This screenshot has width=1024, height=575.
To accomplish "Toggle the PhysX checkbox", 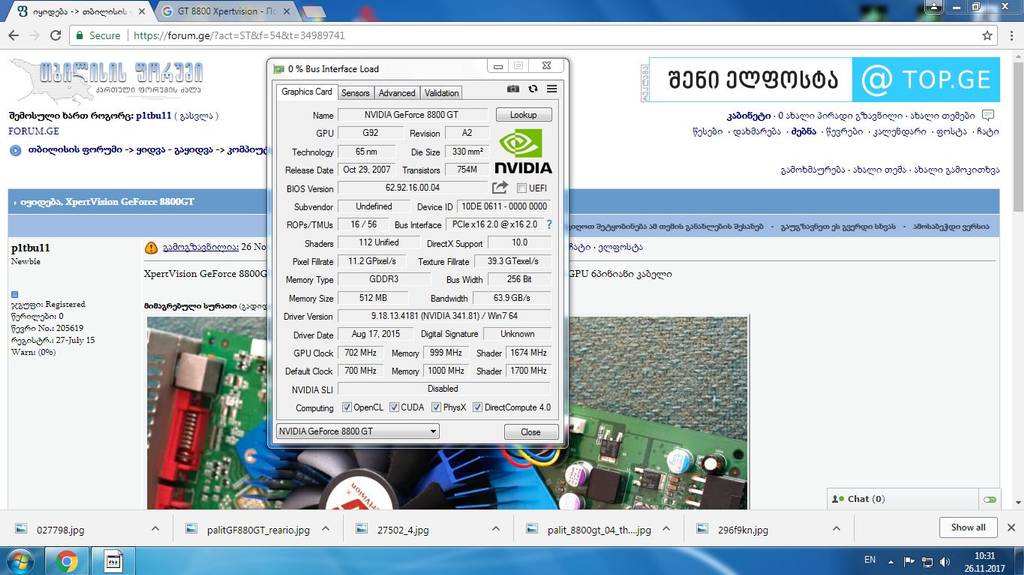I will 436,407.
